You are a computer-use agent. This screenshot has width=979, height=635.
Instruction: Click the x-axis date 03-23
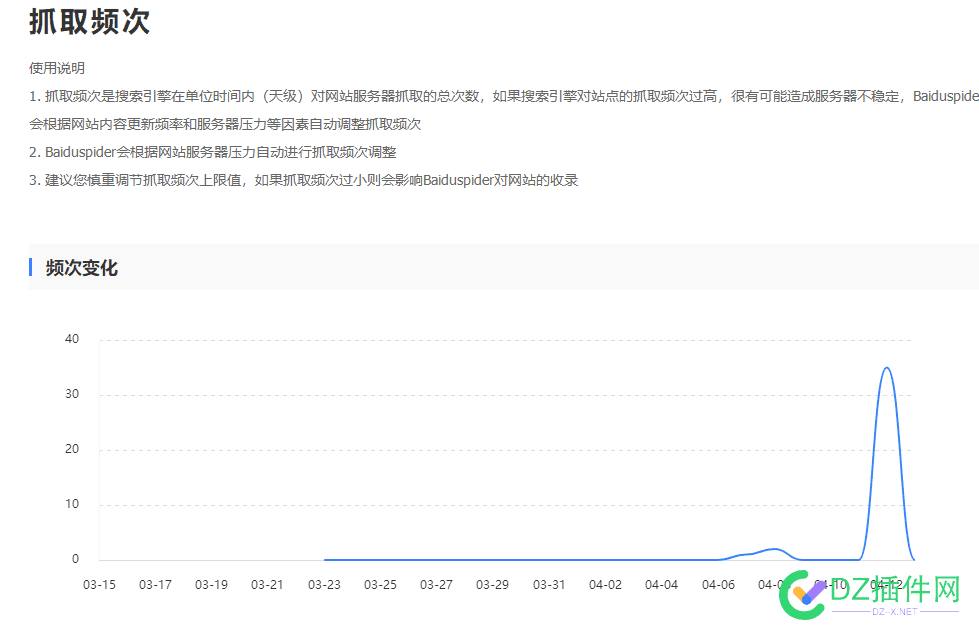[x=325, y=585]
